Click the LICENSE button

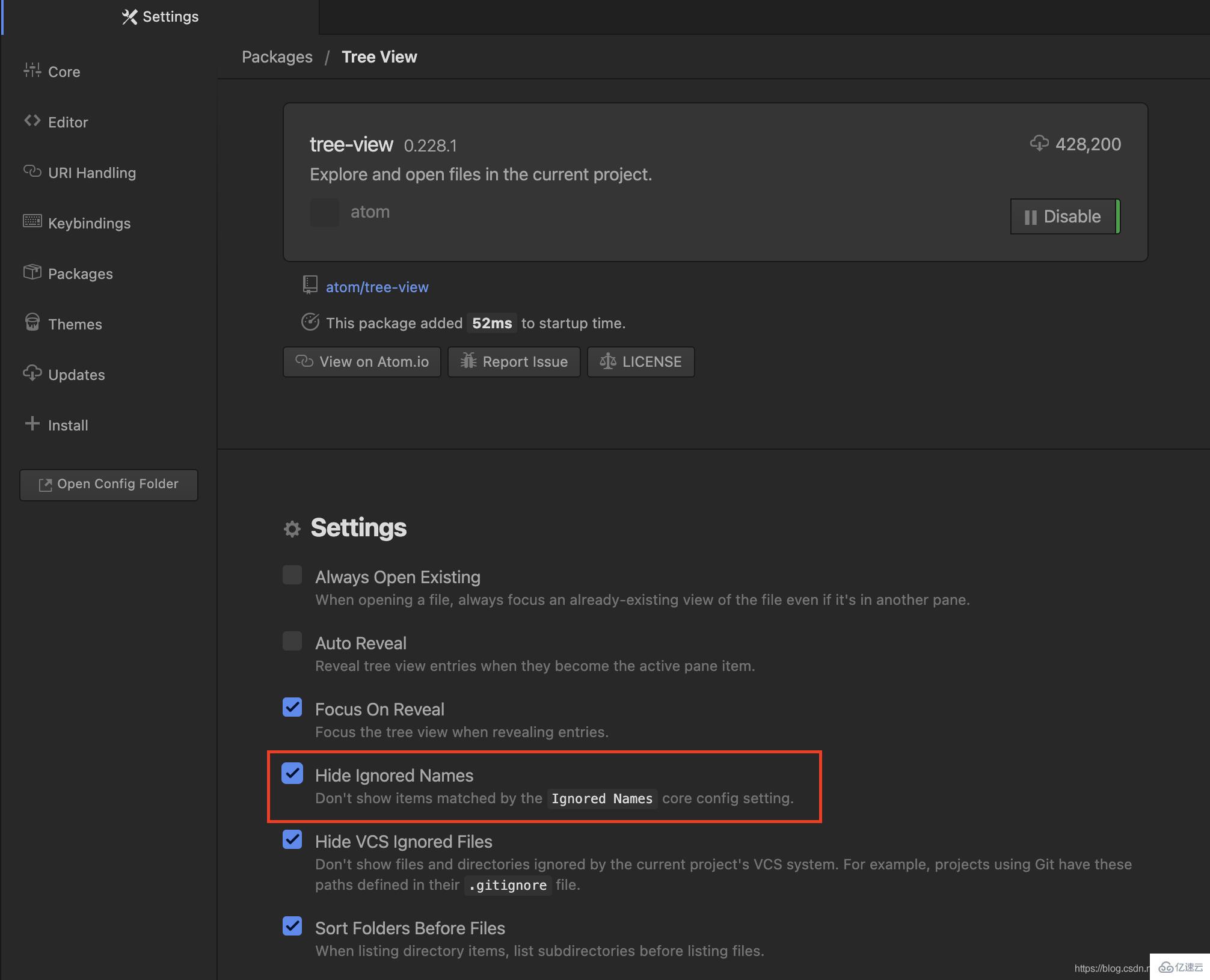[640, 361]
